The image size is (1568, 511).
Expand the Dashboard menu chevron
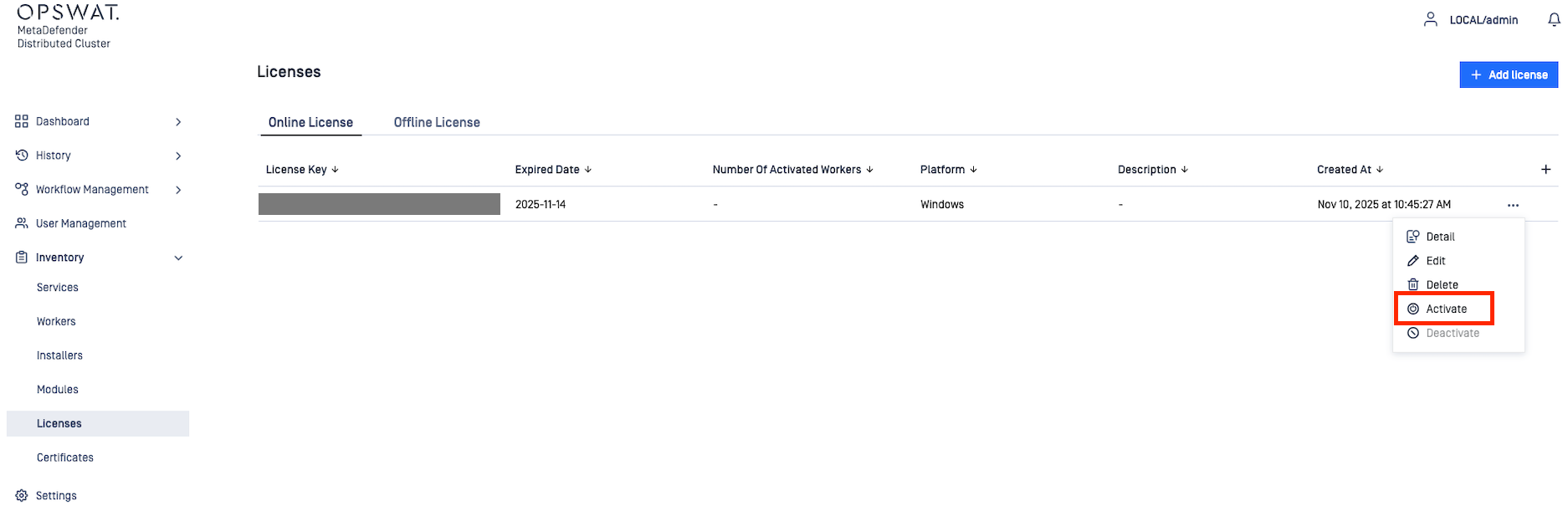pos(178,122)
